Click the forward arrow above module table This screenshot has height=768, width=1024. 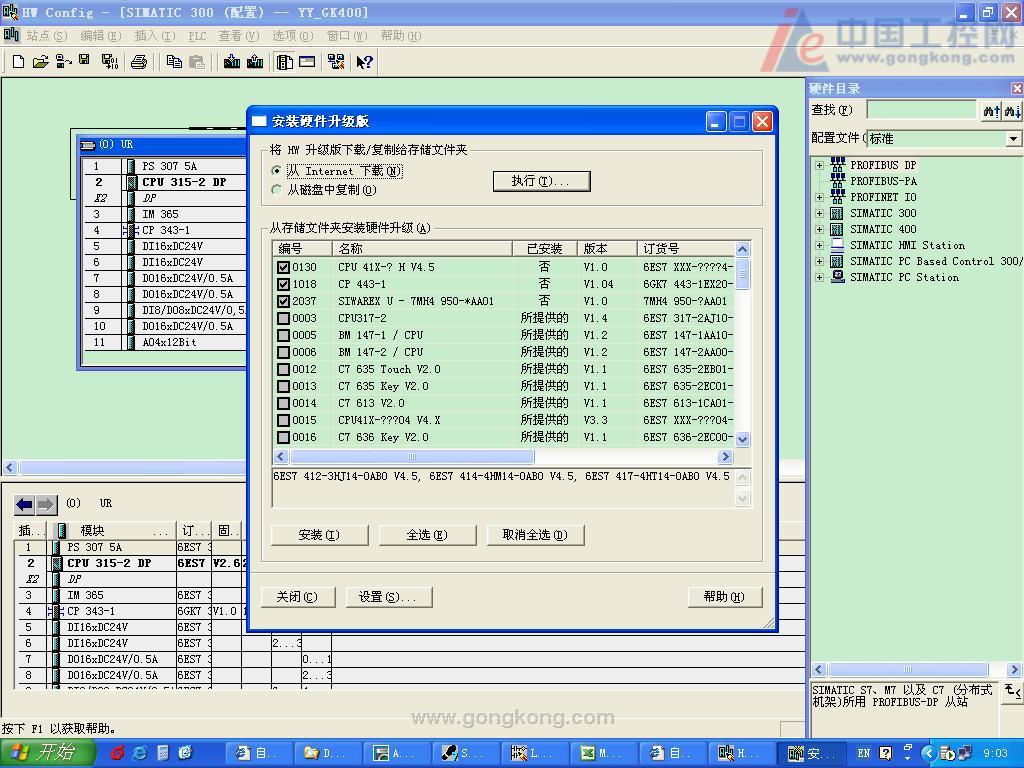tap(46, 504)
